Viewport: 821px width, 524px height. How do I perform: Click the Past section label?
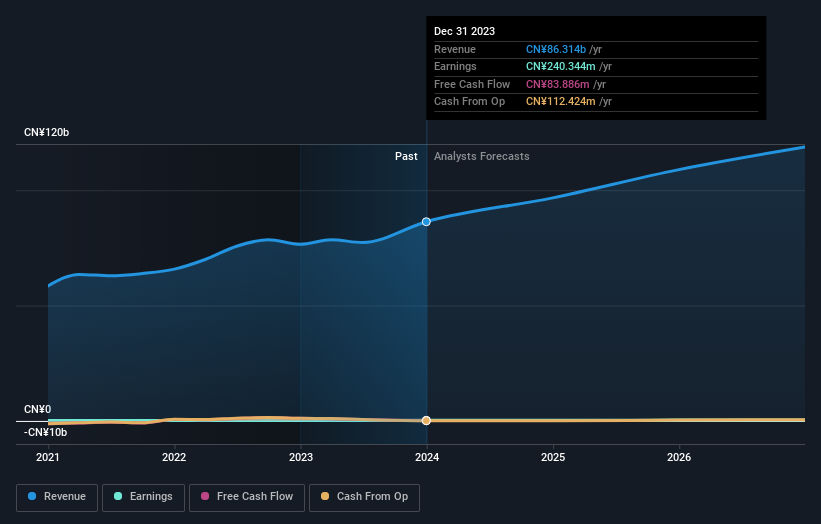pyautogui.click(x=406, y=157)
